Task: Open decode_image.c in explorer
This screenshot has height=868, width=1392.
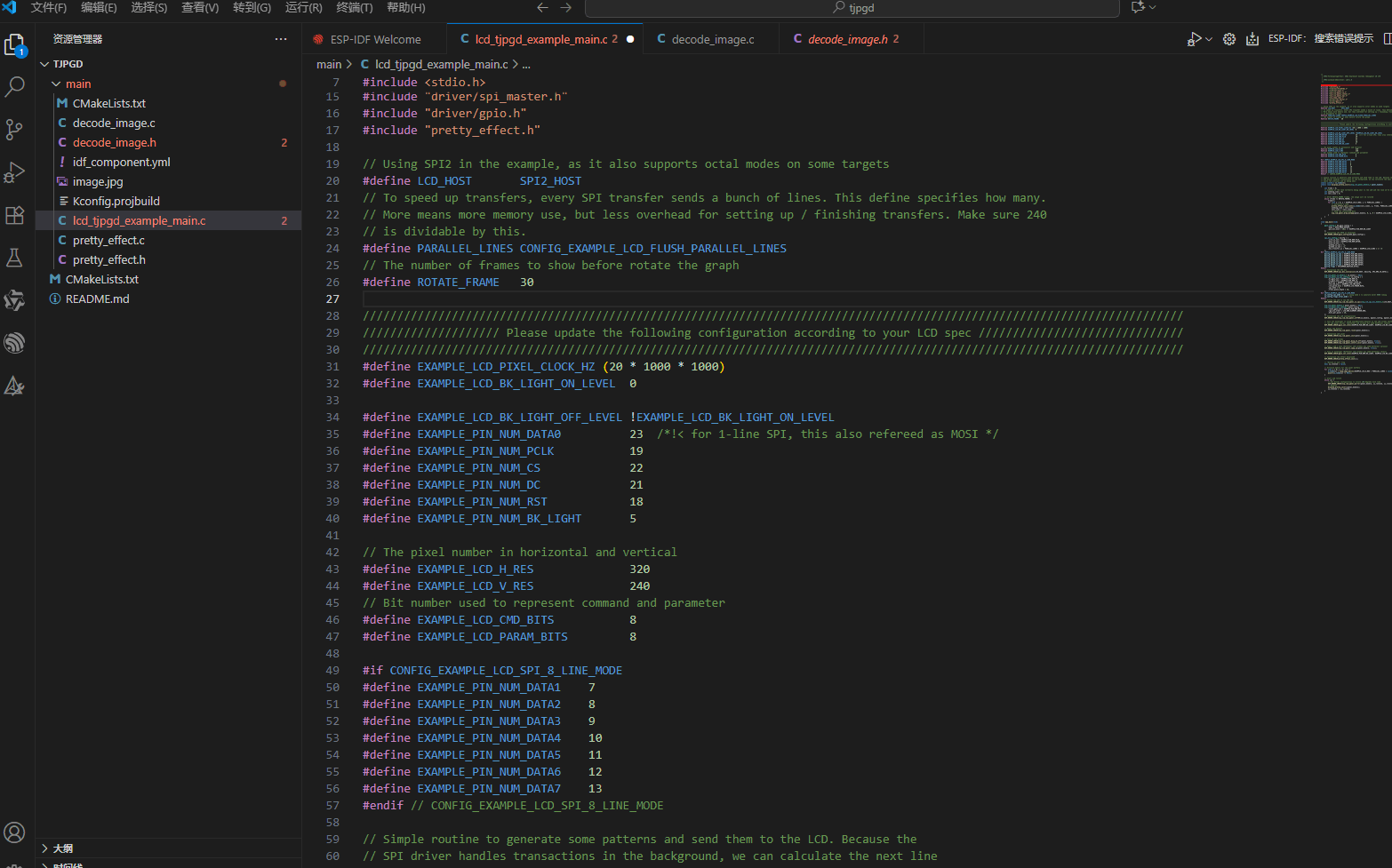Action: 169,123
